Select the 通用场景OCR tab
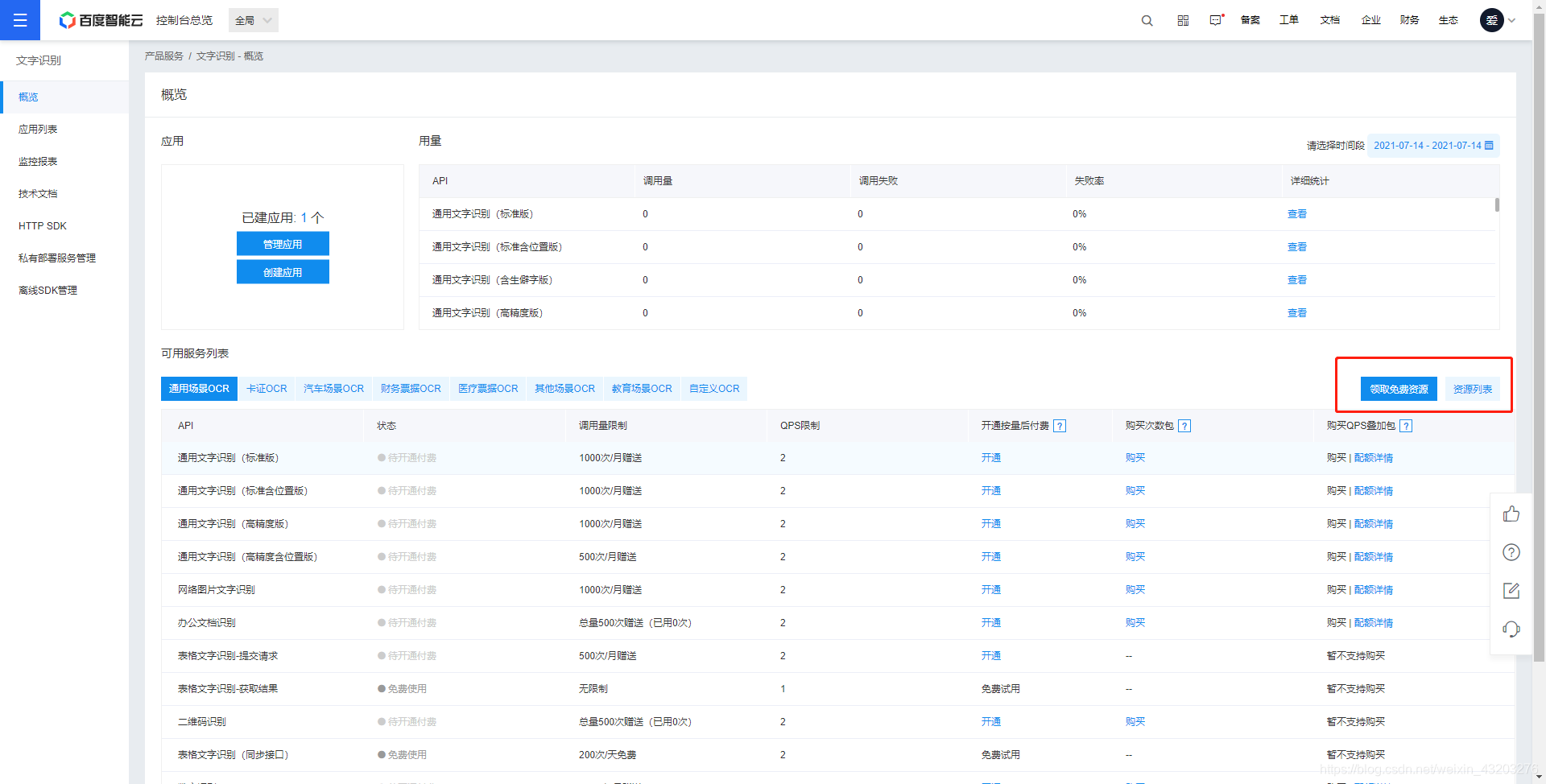This screenshot has height=784, width=1546. pos(199,389)
